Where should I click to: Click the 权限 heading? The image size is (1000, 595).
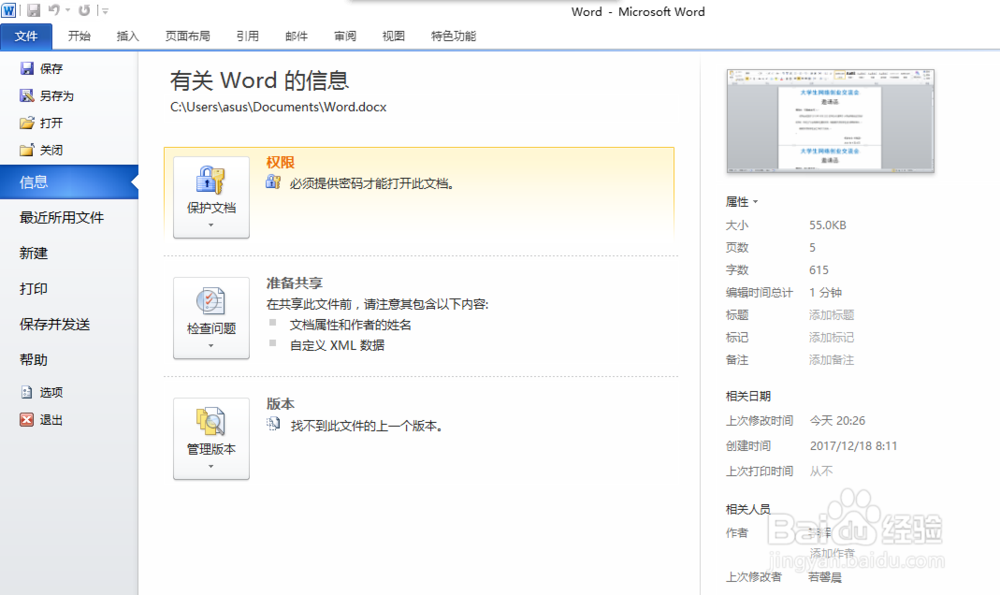[x=281, y=163]
